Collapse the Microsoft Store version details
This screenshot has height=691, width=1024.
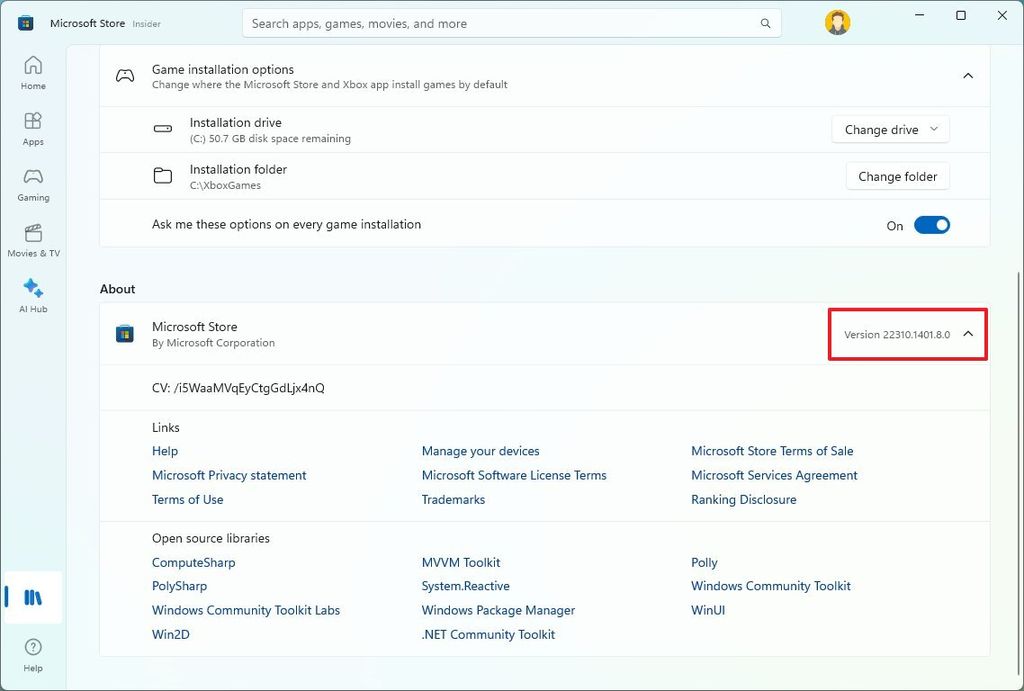pyautogui.click(x=967, y=334)
